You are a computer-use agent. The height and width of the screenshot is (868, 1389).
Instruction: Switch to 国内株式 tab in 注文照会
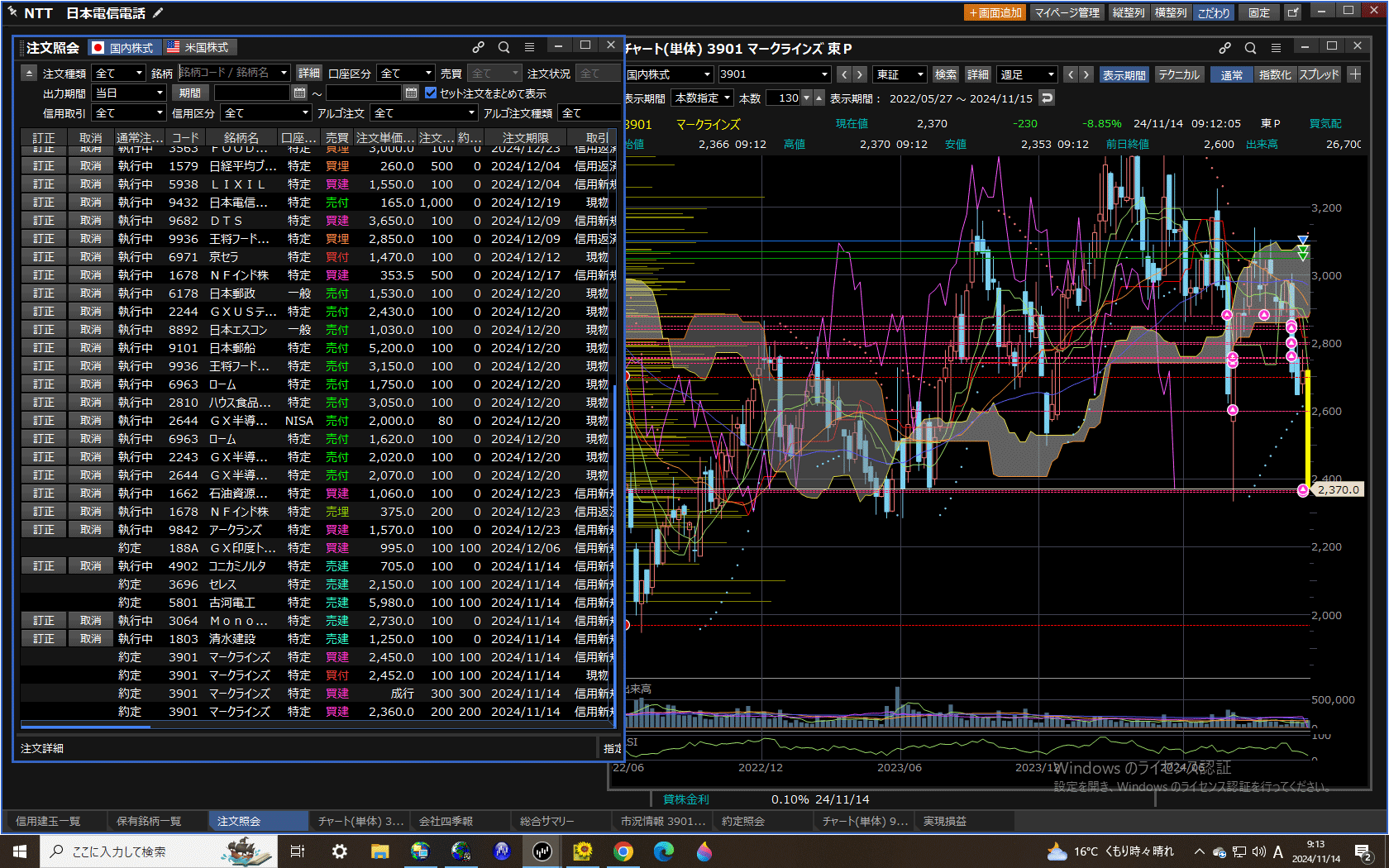pyautogui.click(x=123, y=47)
